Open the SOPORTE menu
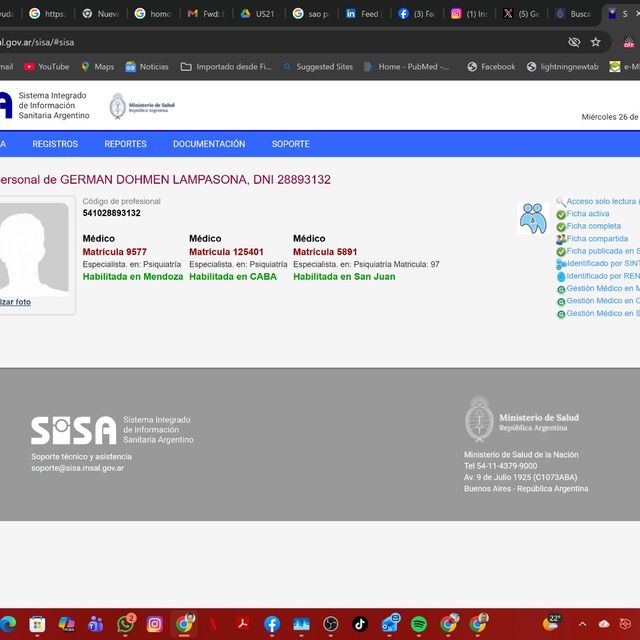The height and width of the screenshot is (640, 640). (x=291, y=144)
